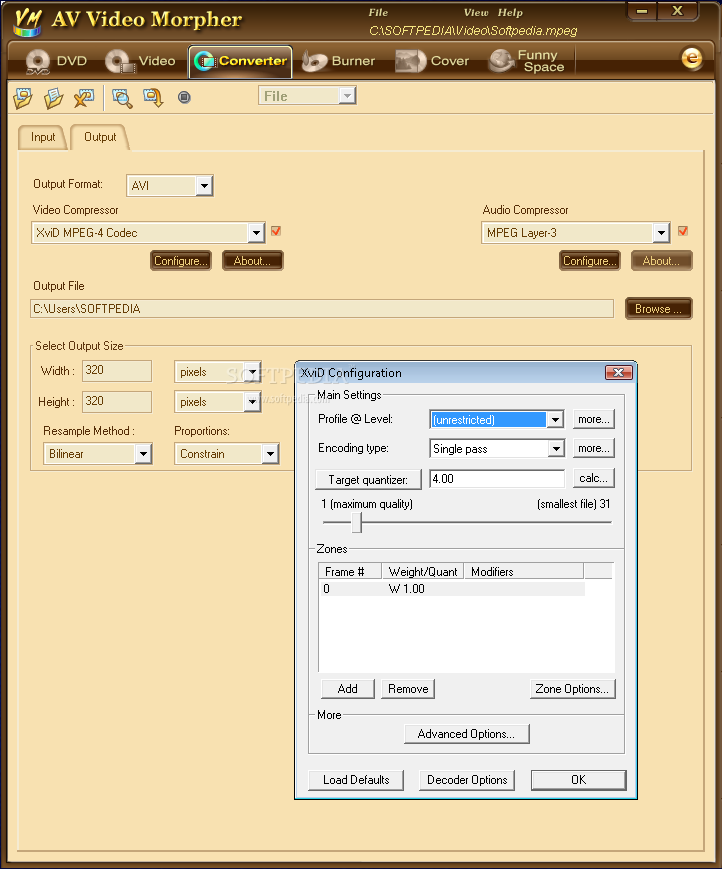Image resolution: width=722 pixels, height=869 pixels.
Task: Click the open document folder icon
Action: point(53,98)
